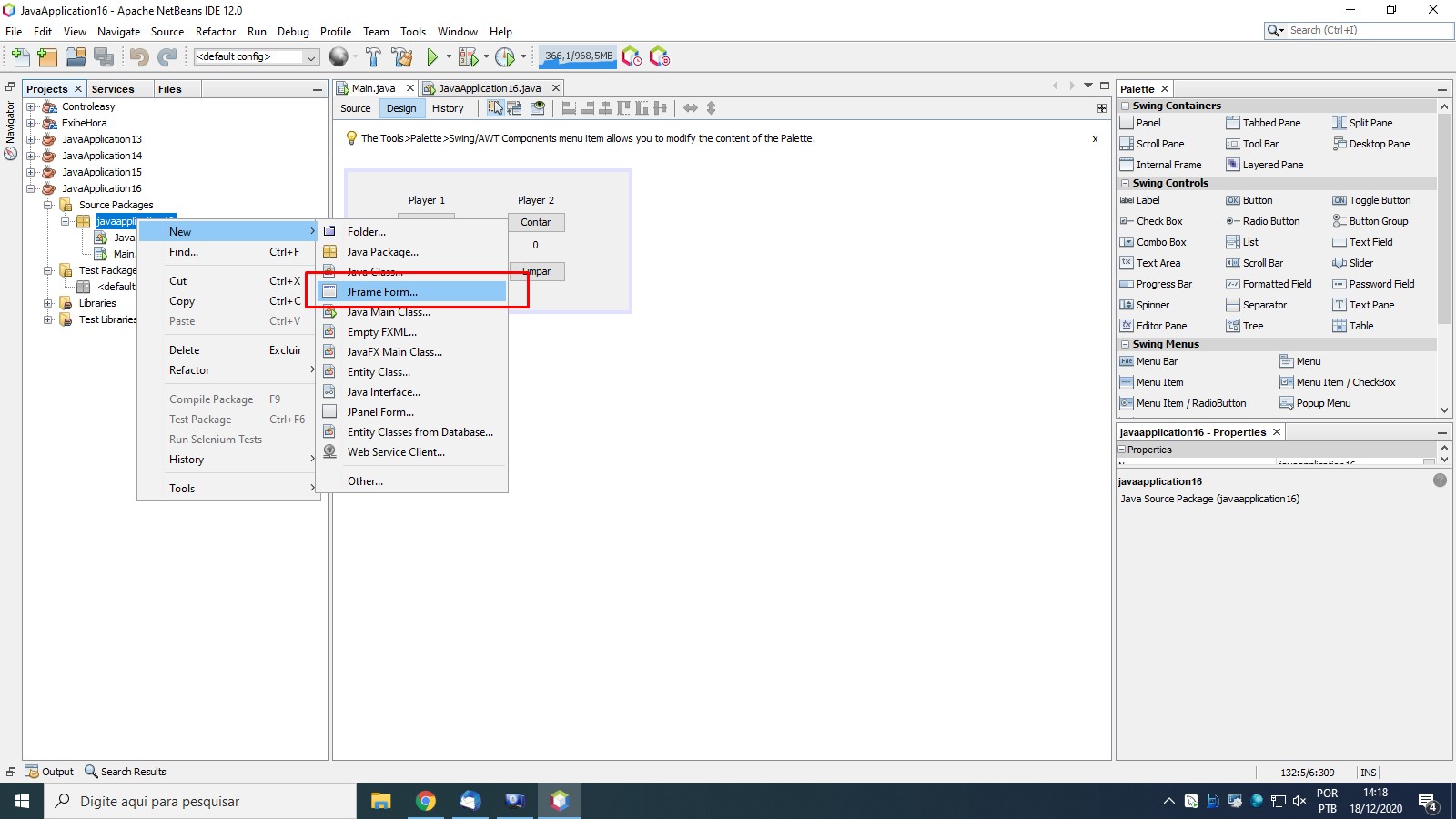The width and height of the screenshot is (1456, 819).
Task: Pick the Check Box component in the Palette
Action: 1151,221
